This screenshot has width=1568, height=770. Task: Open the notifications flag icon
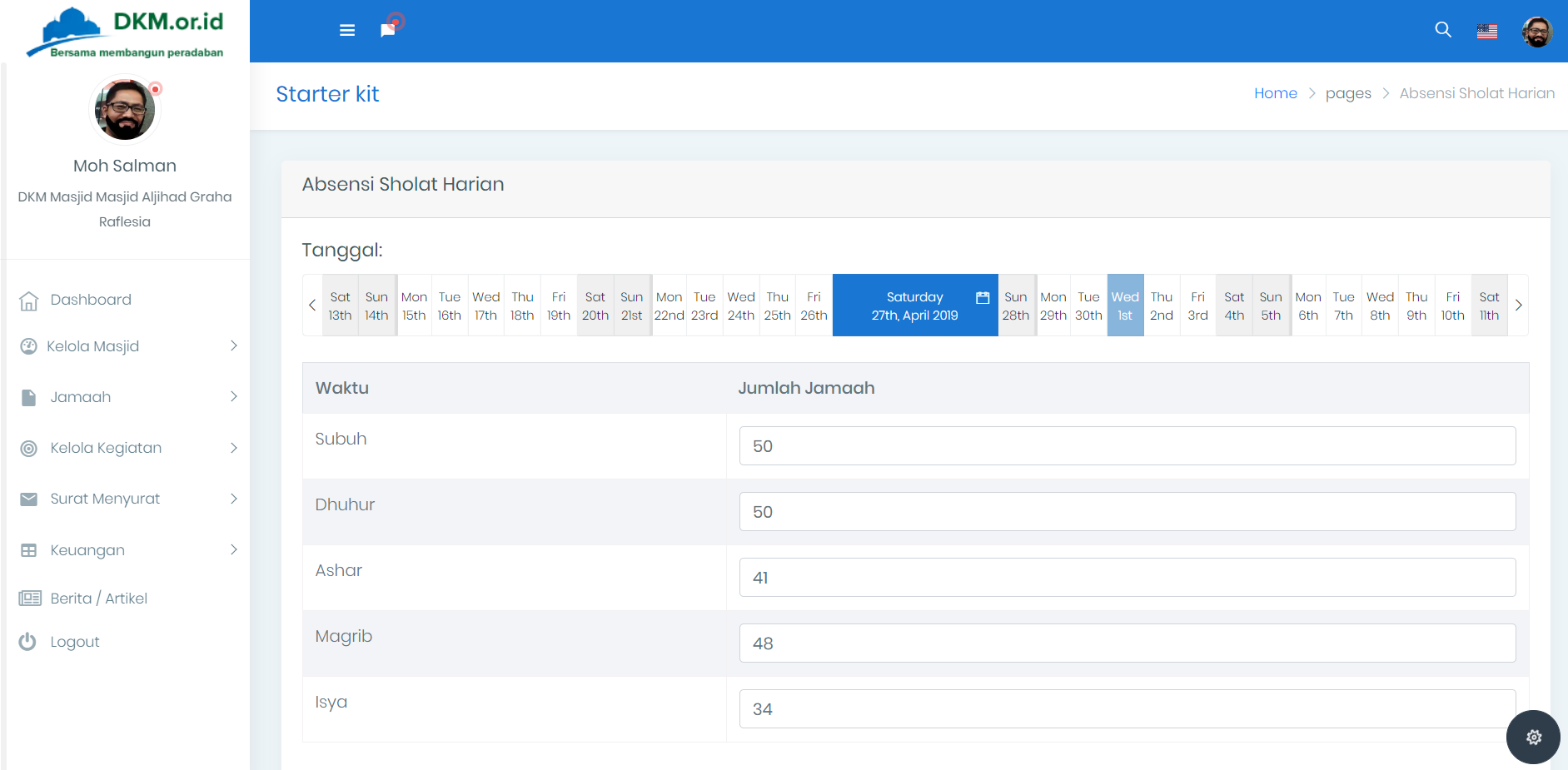(x=388, y=30)
